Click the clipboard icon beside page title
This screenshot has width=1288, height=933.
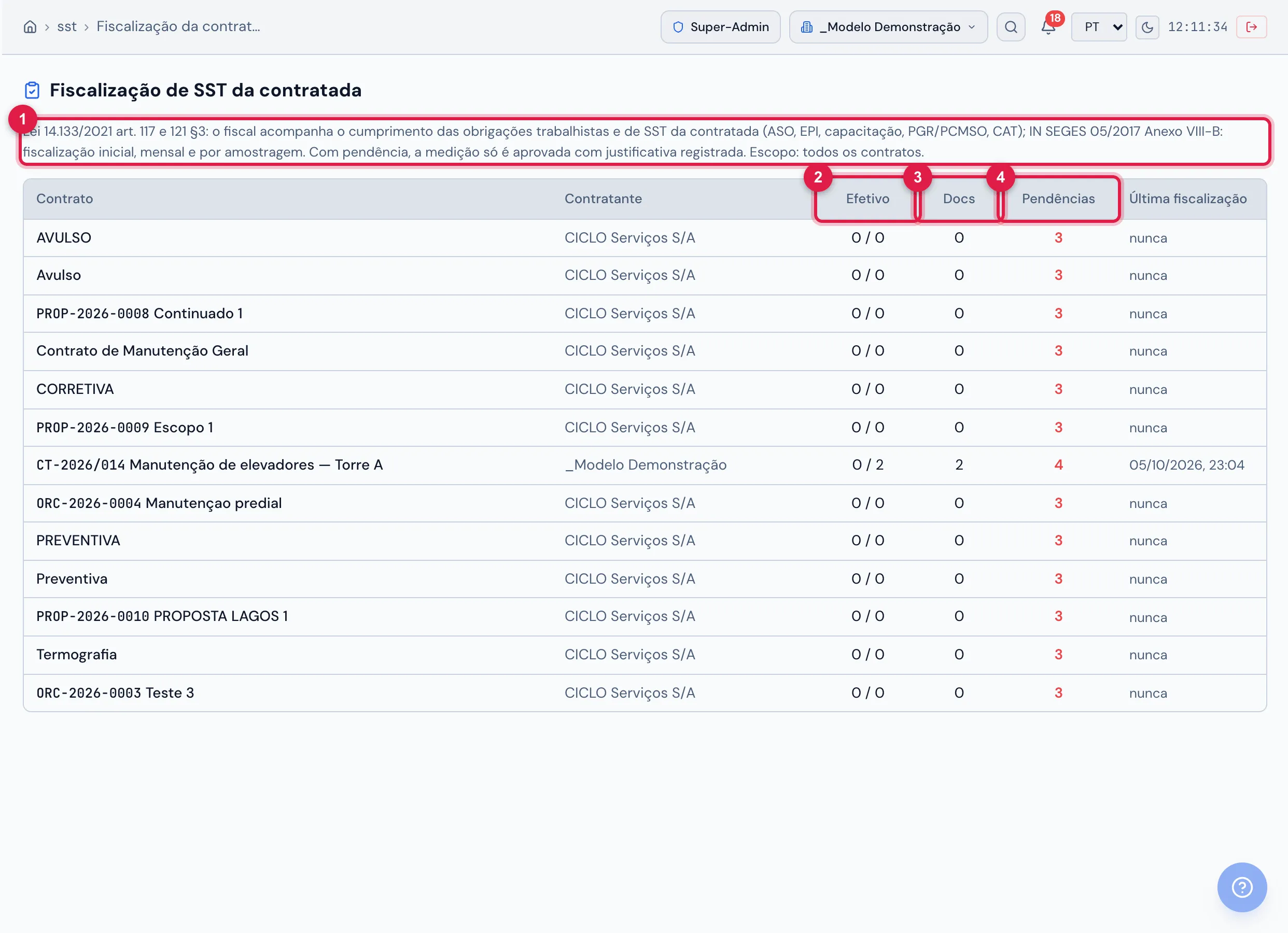[x=32, y=90]
